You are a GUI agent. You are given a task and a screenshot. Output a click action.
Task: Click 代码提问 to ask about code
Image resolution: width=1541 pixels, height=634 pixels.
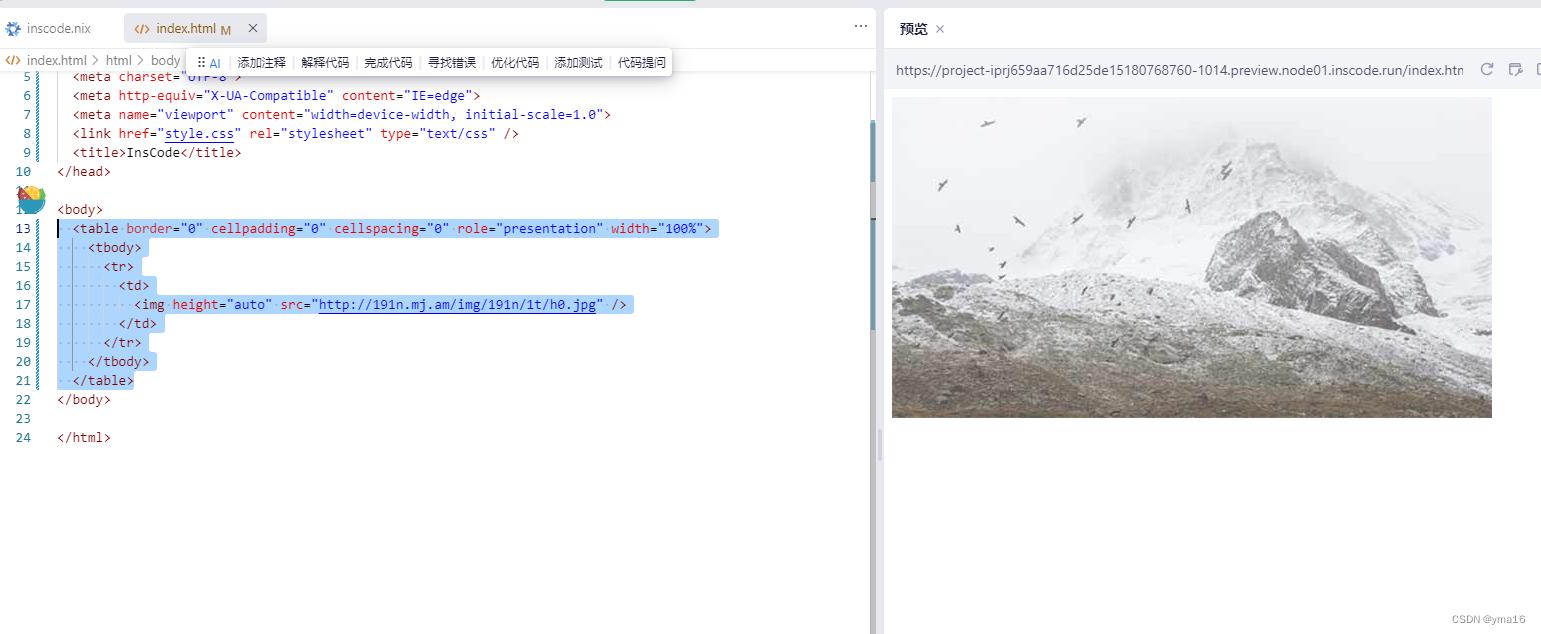(642, 62)
